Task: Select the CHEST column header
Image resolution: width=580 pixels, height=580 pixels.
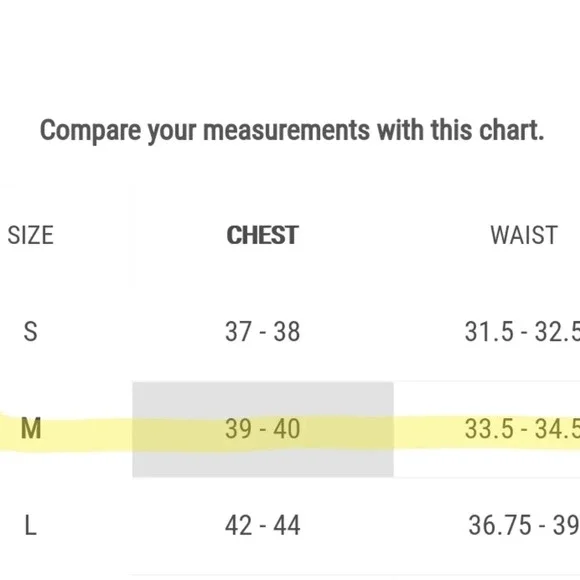Action: point(263,235)
